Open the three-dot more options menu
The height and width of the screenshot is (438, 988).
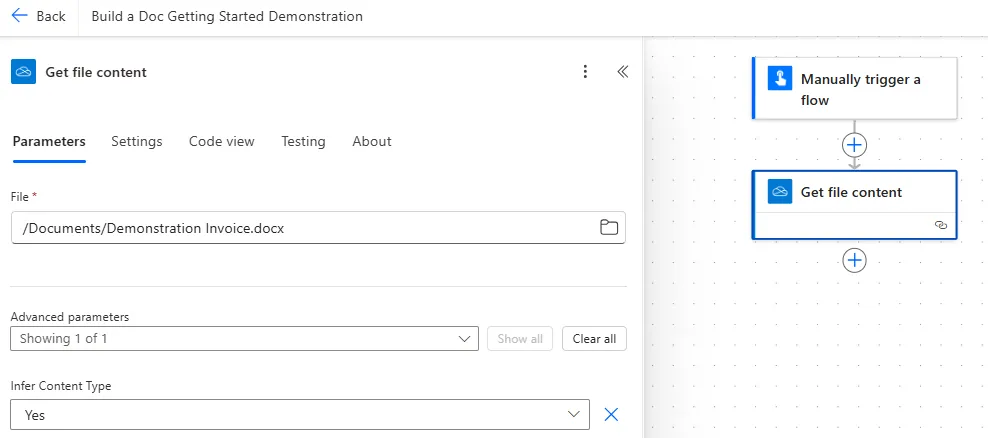pyautogui.click(x=585, y=72)
